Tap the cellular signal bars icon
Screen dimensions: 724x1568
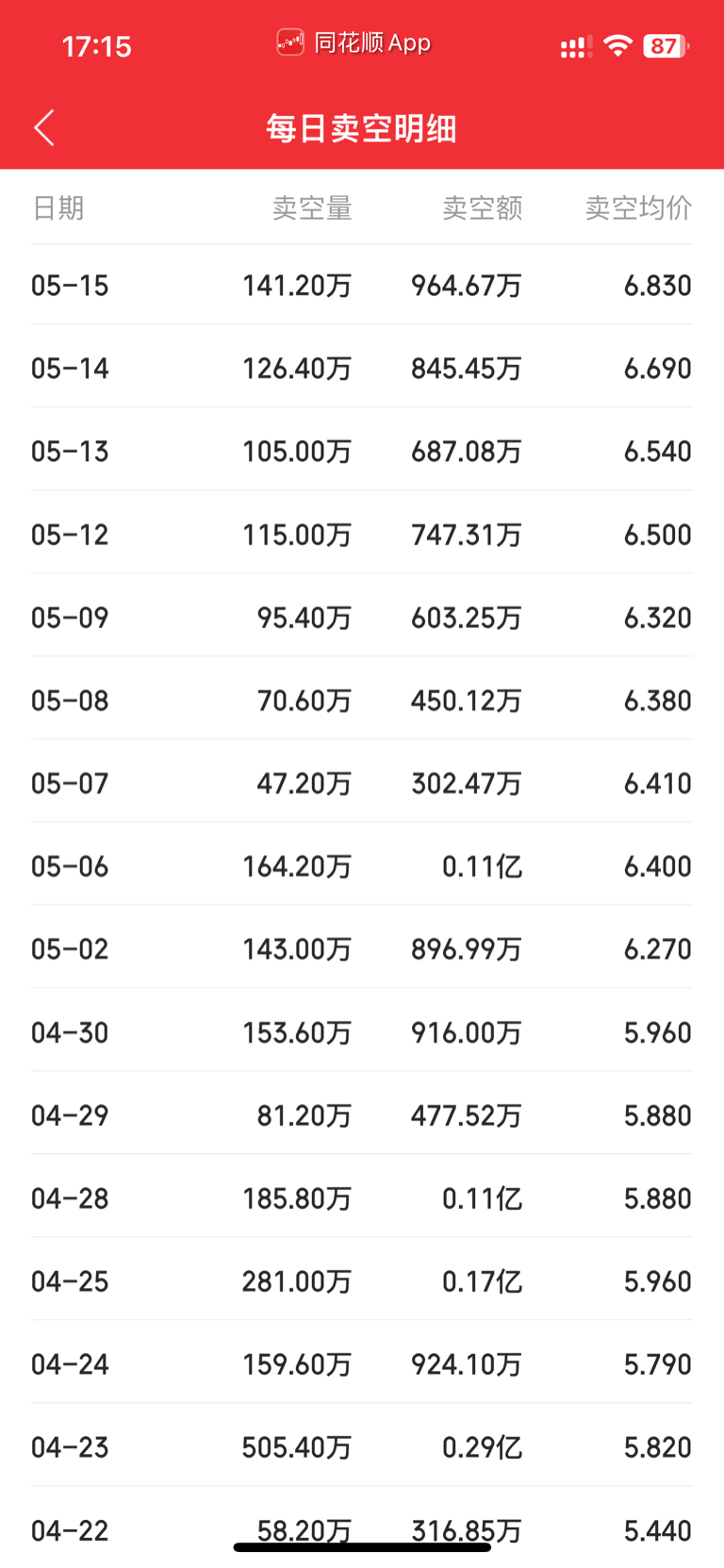[x=576, y=47]
